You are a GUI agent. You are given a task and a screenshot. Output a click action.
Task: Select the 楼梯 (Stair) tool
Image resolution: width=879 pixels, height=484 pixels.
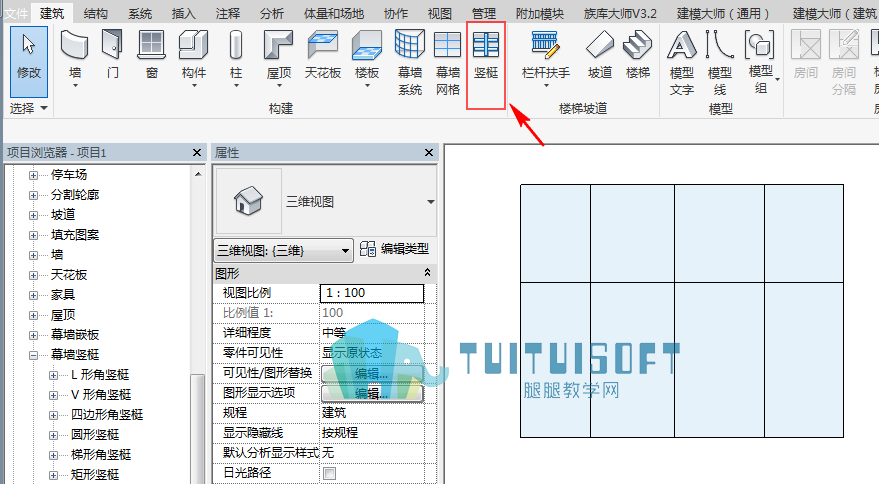(x=638, y=56)
